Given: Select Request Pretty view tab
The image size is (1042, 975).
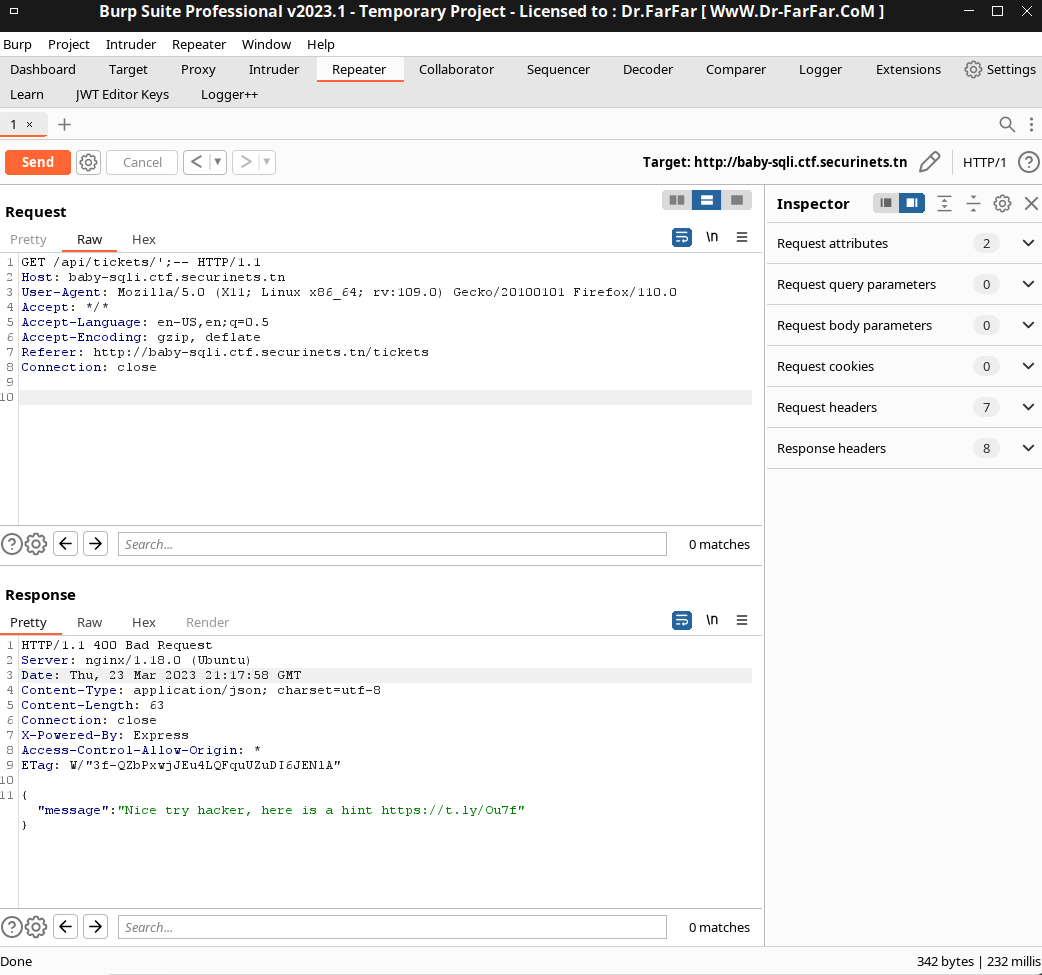Looking at the screenshot, I should click(28, 239).
